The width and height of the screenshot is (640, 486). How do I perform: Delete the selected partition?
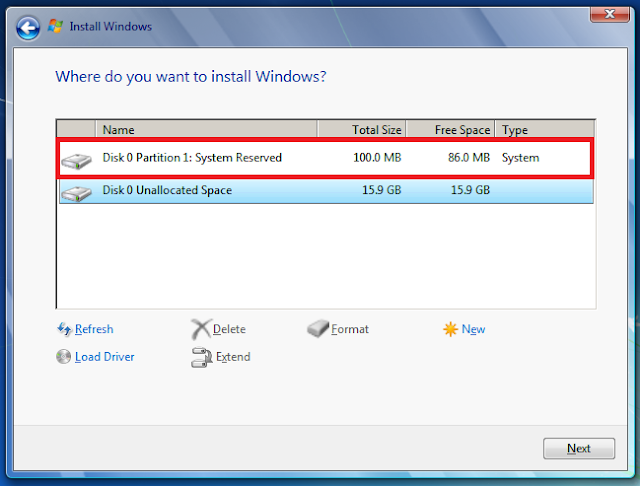coord(229,329)
